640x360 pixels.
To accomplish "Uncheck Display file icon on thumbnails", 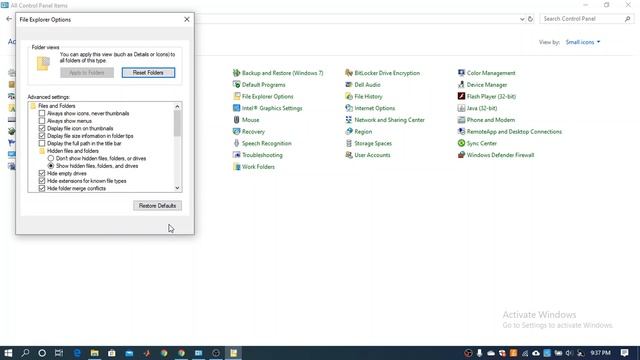I will (42, 129).
